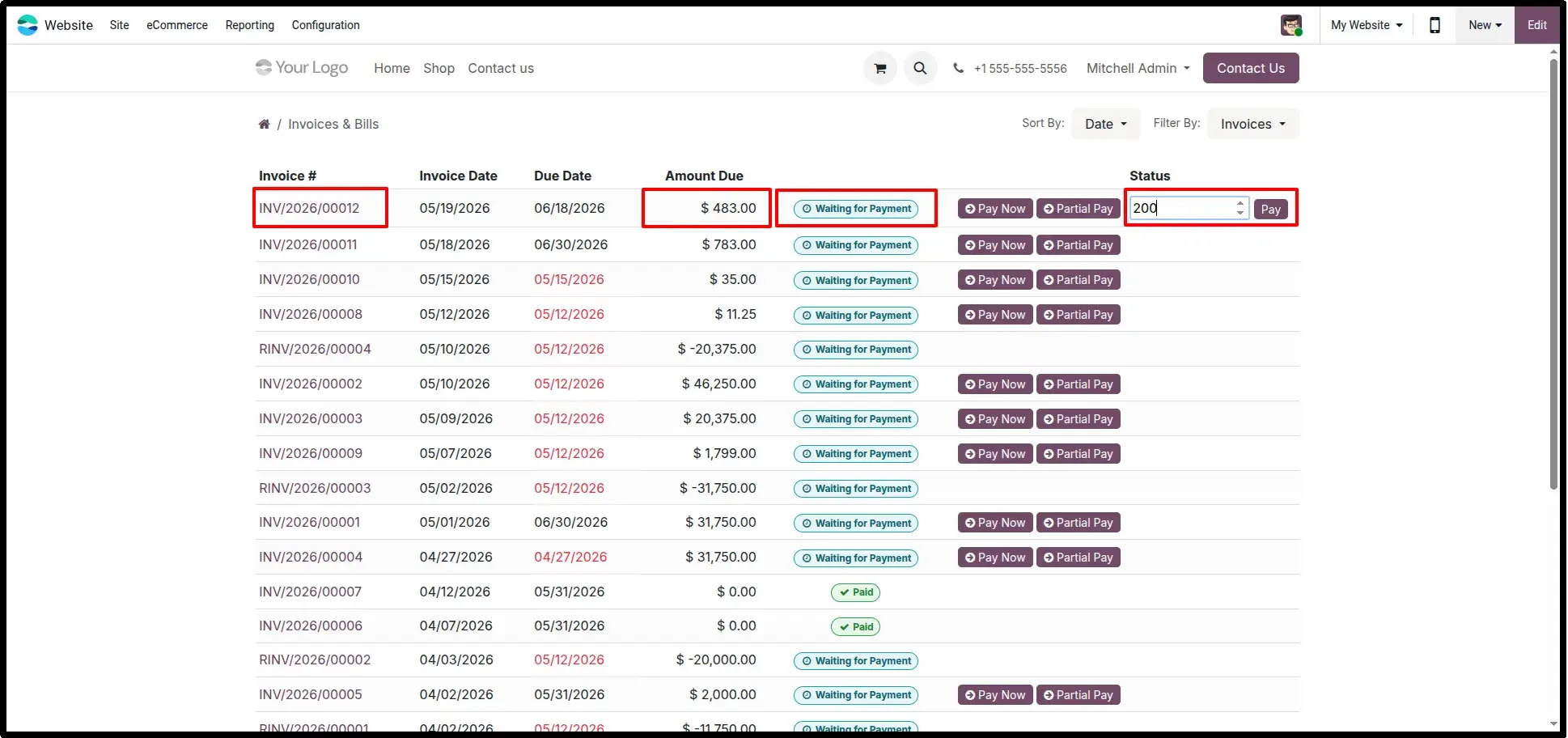Click the partial payment amount field

1183,208
